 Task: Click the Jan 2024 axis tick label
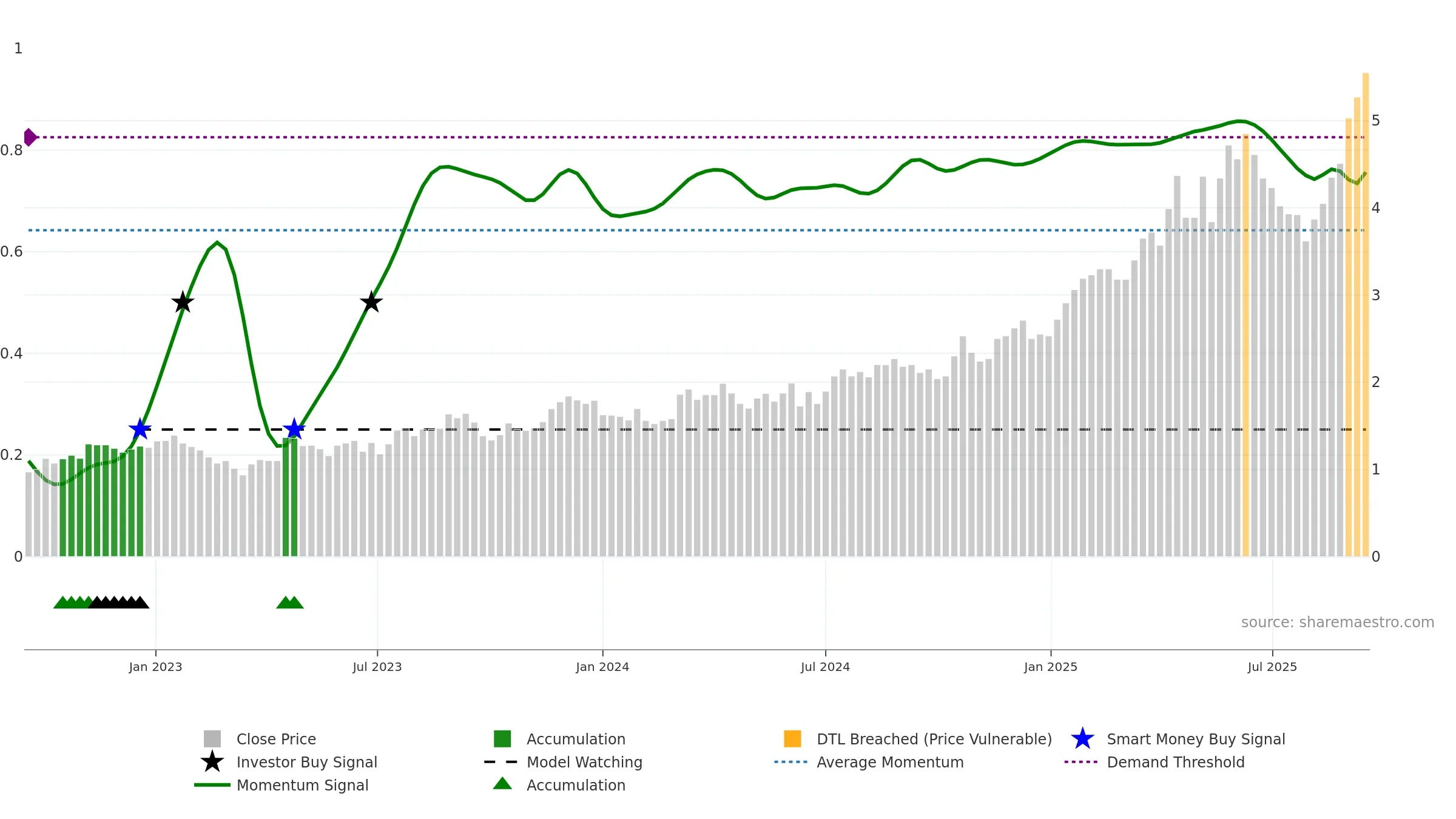(x=602, y=667)
